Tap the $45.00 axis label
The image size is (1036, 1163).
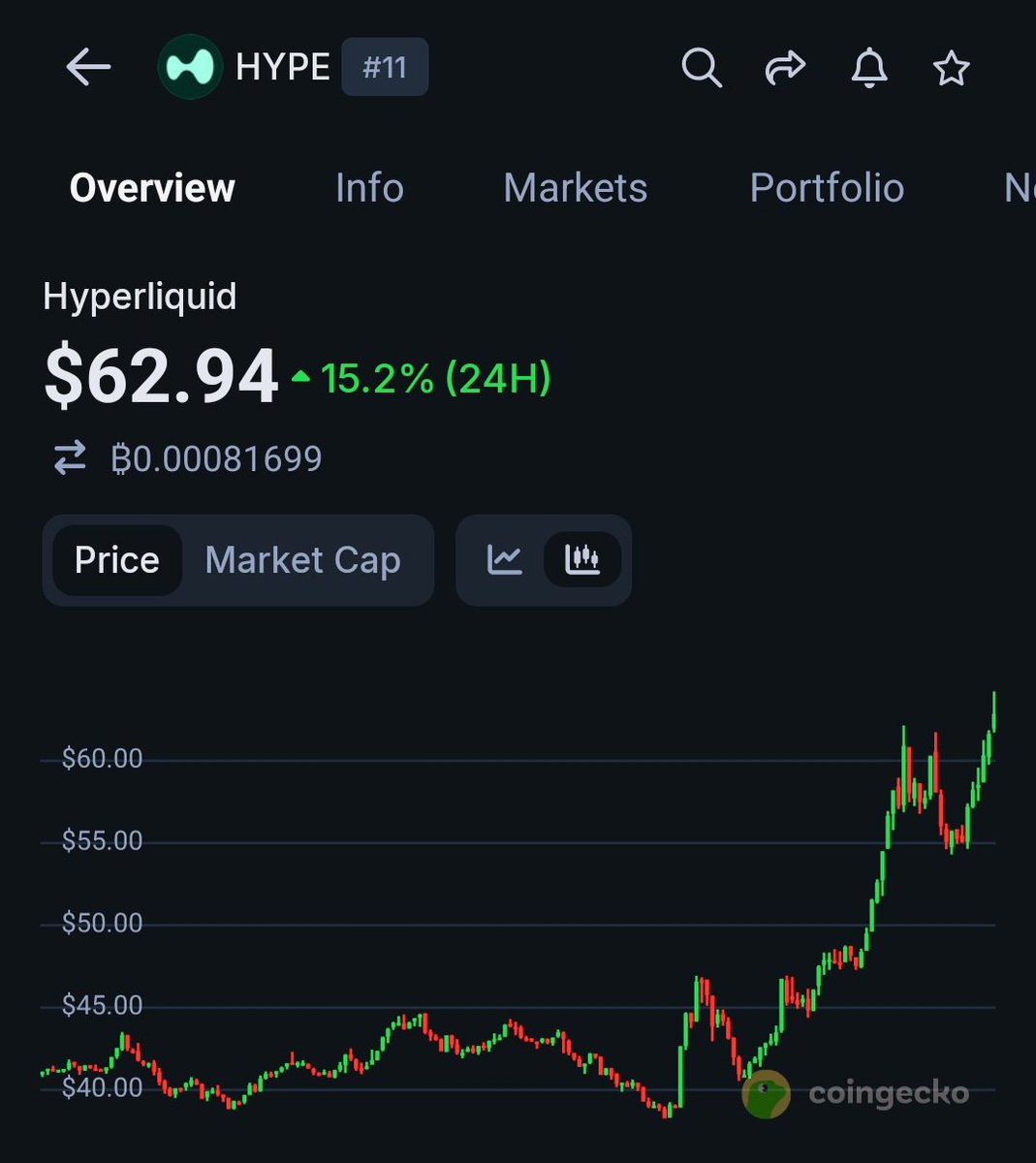102,1006
